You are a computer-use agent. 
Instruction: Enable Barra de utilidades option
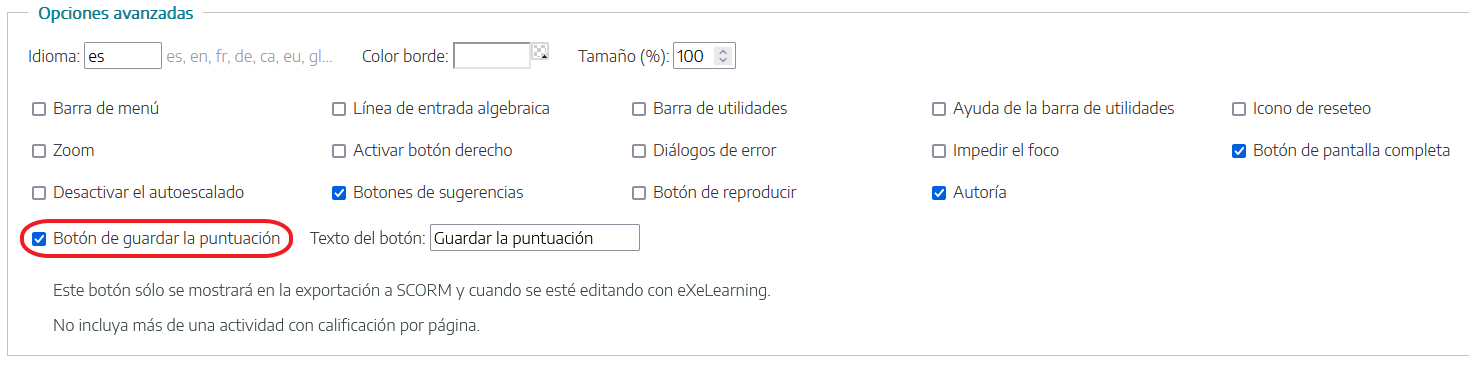(639, 109)
